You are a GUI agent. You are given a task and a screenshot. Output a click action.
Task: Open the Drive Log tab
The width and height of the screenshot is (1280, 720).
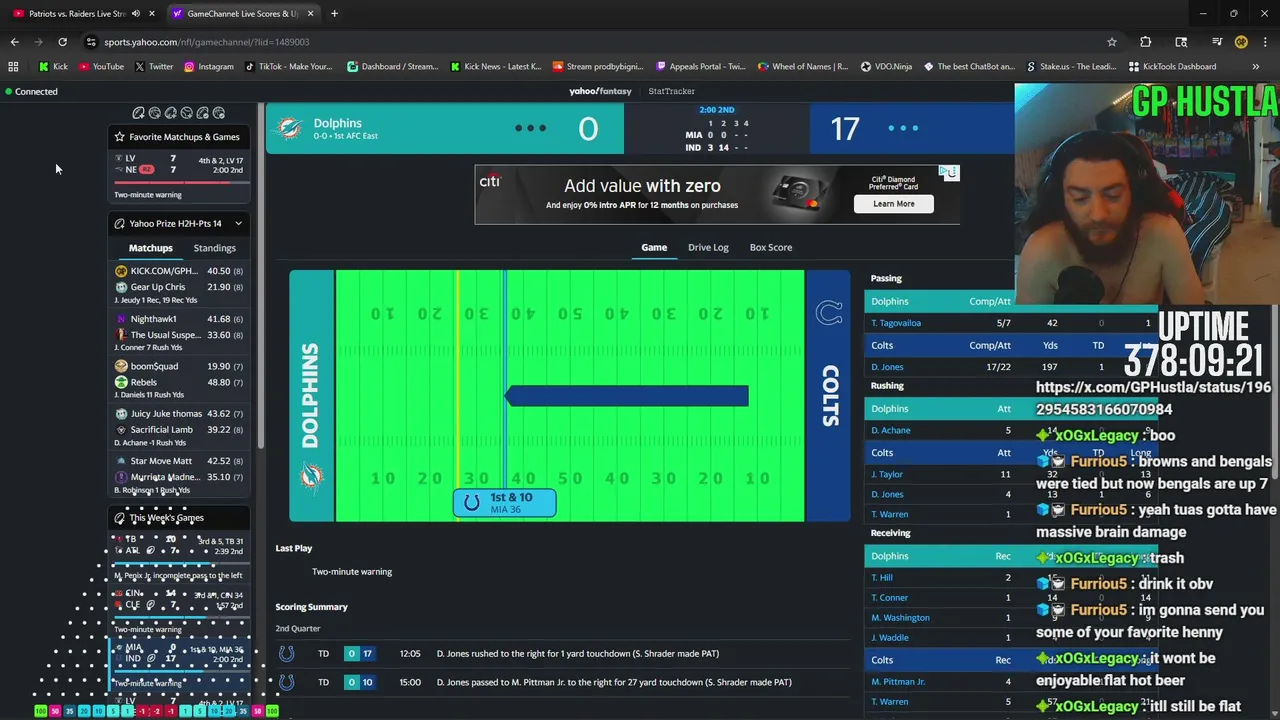[708, 247]
